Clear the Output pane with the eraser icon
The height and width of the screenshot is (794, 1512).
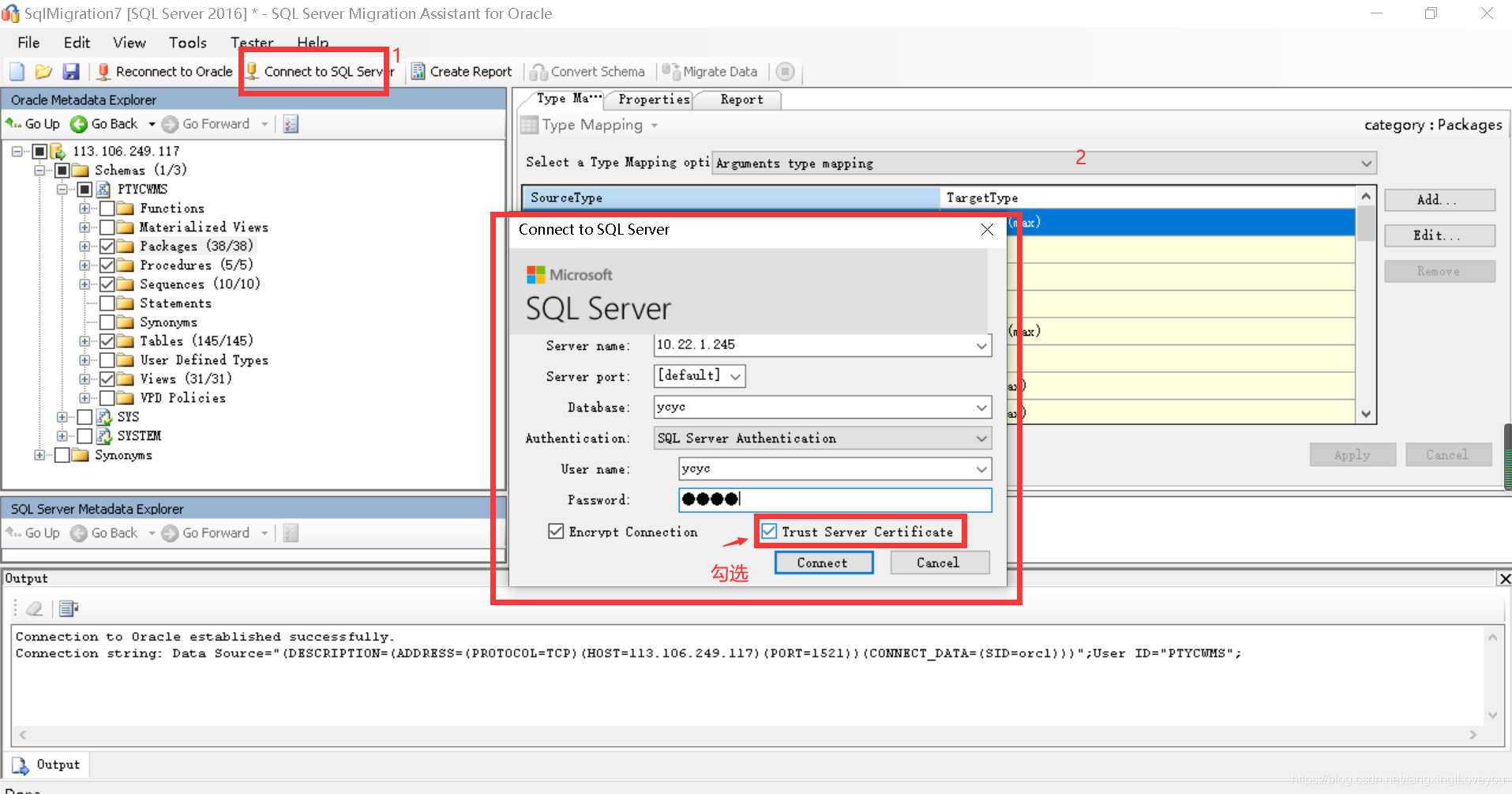coord(34,608)
